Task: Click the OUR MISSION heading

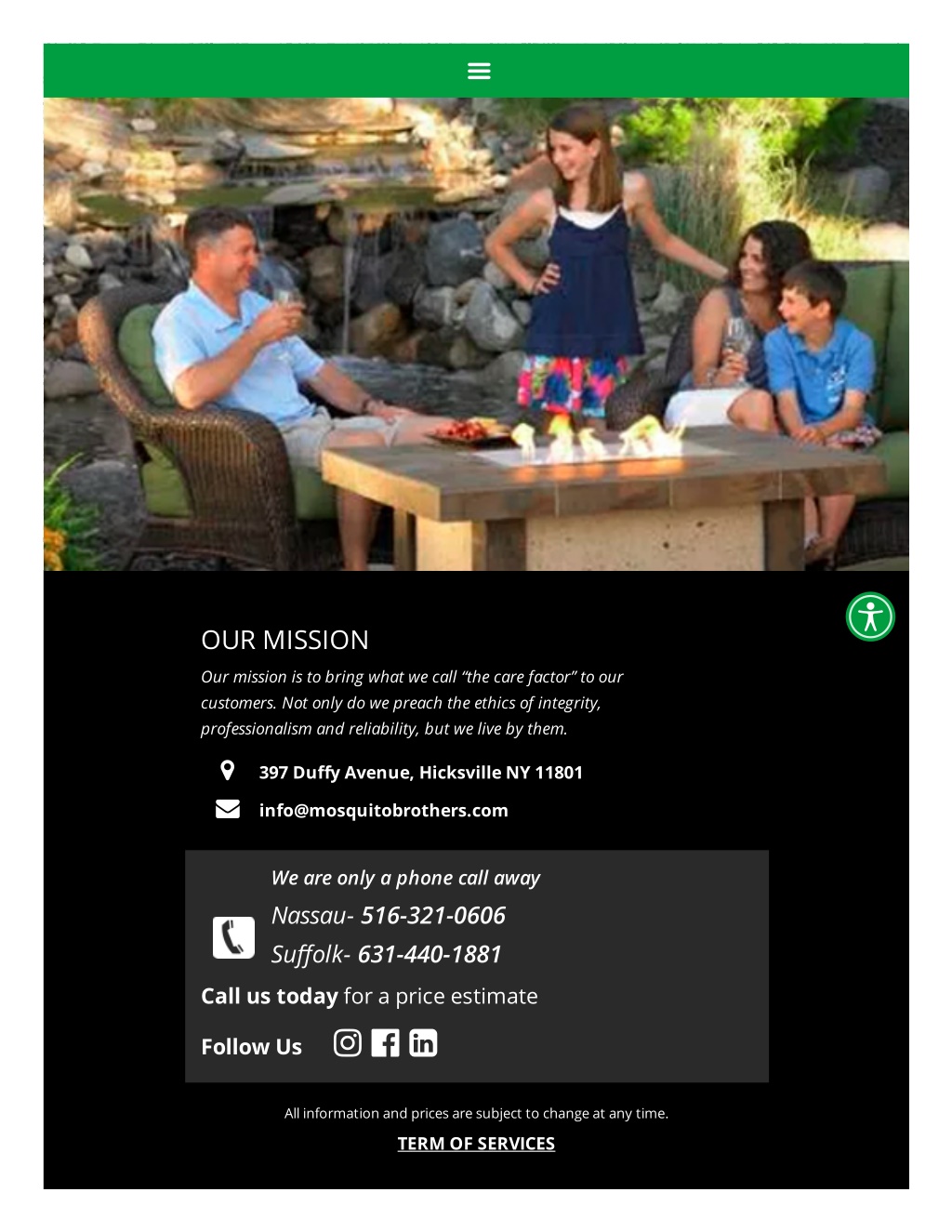Action: point(285,640)
